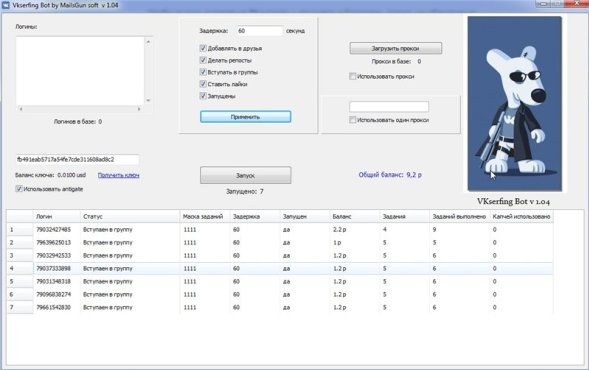This screenshot has width=589, height=370.
Task: Sort table by Статус column header
Action: point(130,216)
